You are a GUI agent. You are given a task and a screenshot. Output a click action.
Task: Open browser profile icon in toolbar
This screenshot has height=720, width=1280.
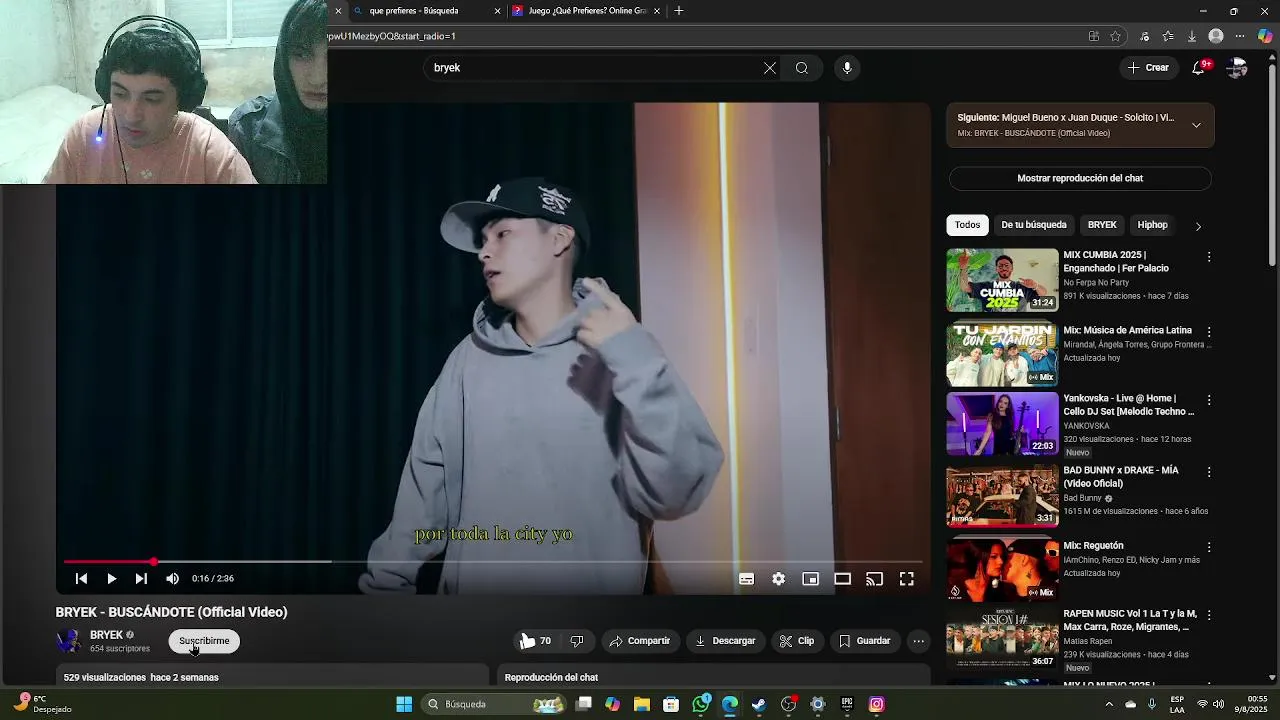[x=1216, y=36]
